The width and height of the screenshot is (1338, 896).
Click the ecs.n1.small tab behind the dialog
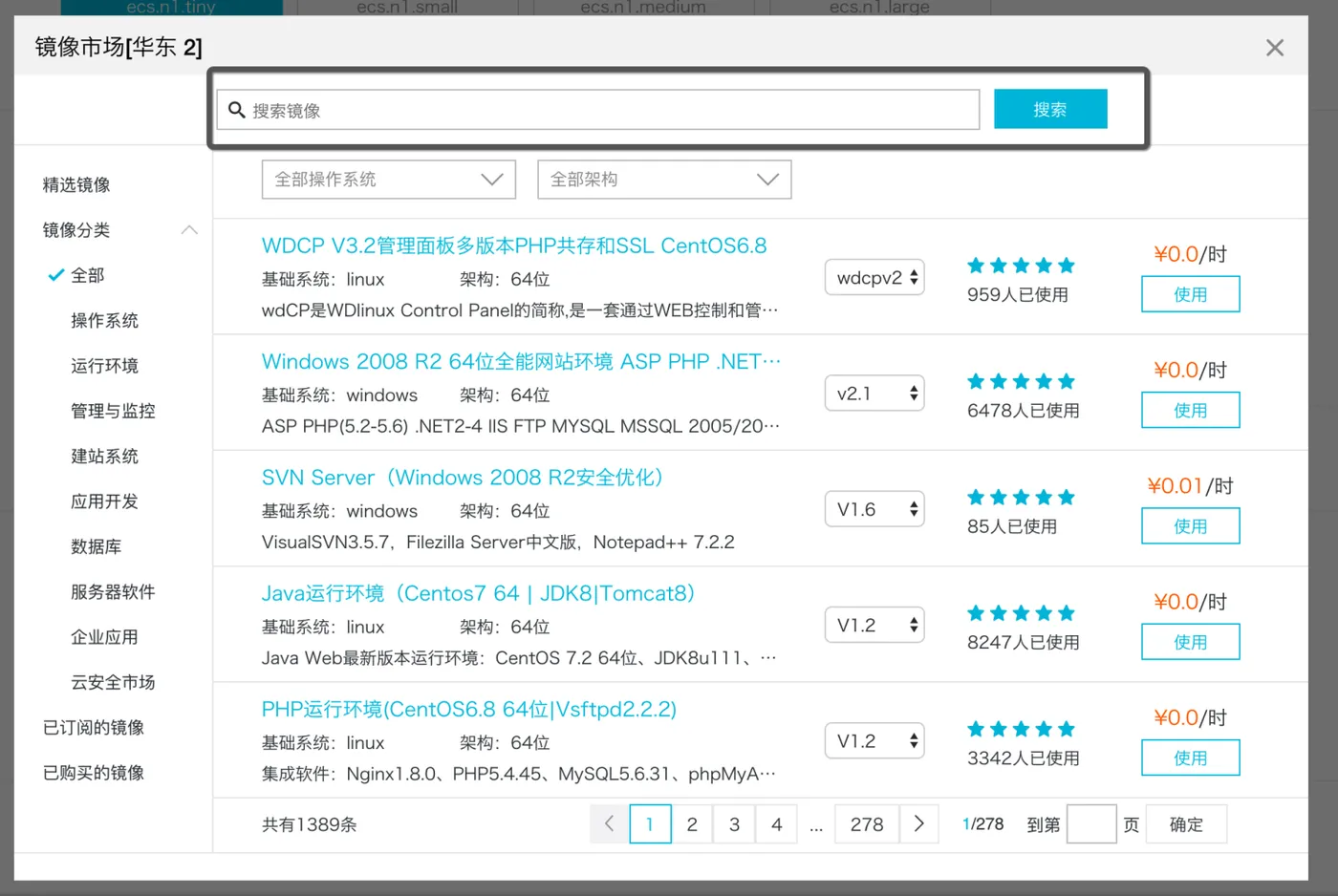point(407,8)
